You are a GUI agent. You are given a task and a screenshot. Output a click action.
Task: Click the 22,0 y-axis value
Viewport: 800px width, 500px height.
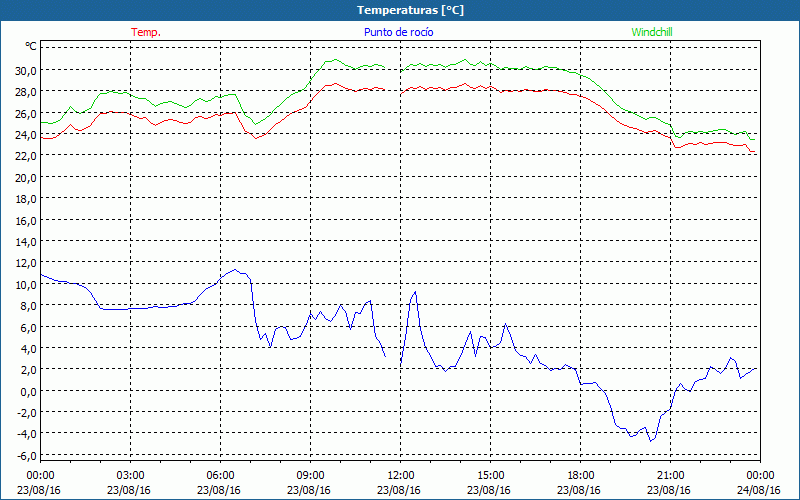tap(27, 156)
